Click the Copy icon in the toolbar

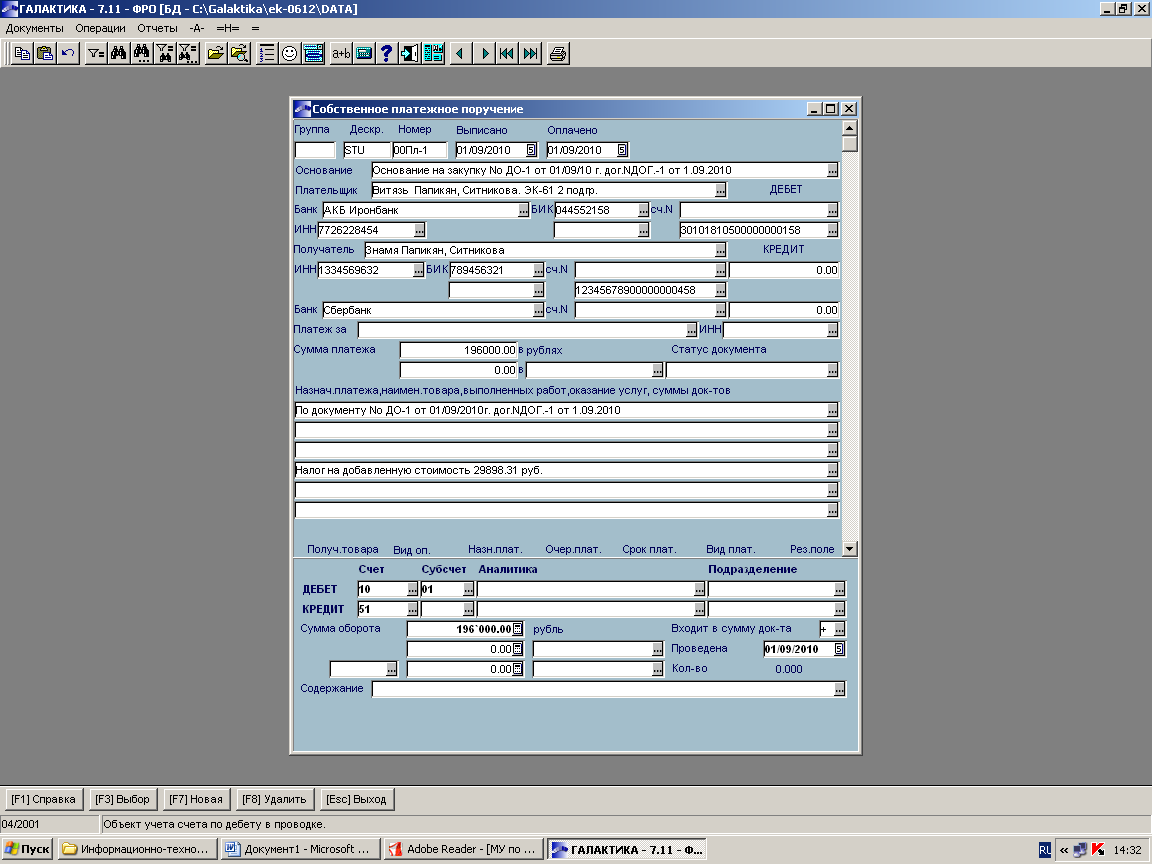pos(22,54)
